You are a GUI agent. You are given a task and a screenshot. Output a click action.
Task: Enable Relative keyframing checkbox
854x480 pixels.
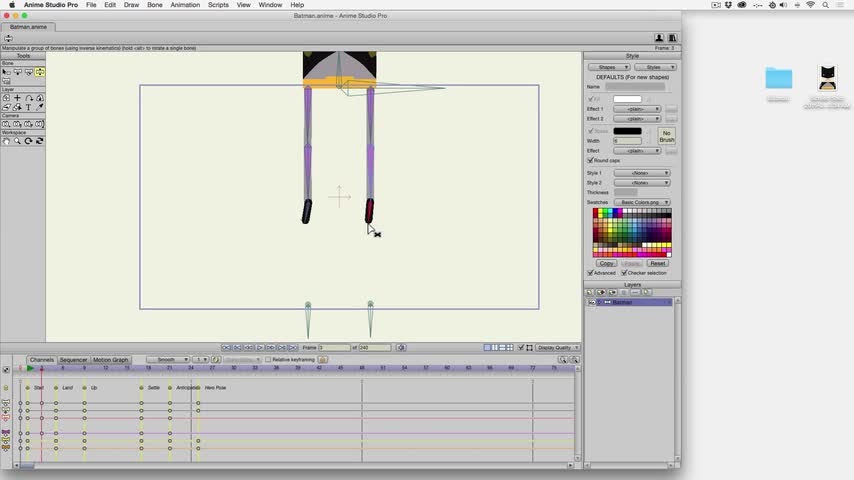click(268, 360)
